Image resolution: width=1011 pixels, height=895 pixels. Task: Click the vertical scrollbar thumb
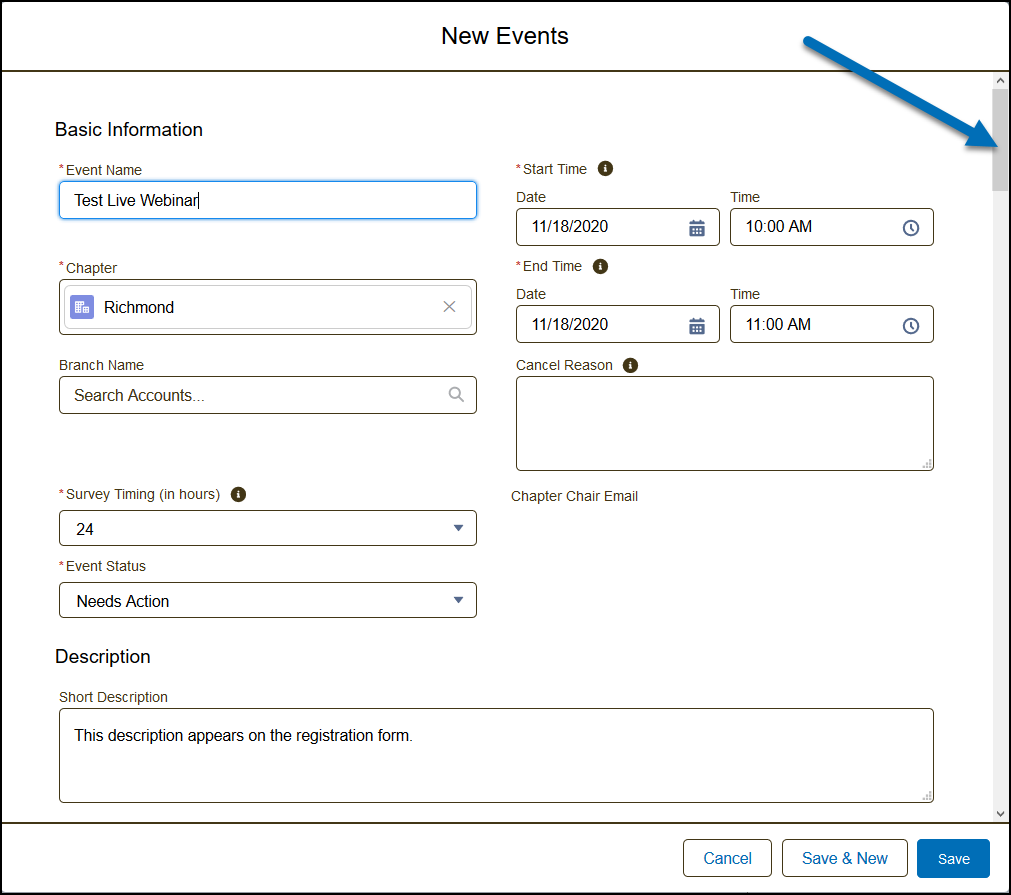tap(1000, 140)
